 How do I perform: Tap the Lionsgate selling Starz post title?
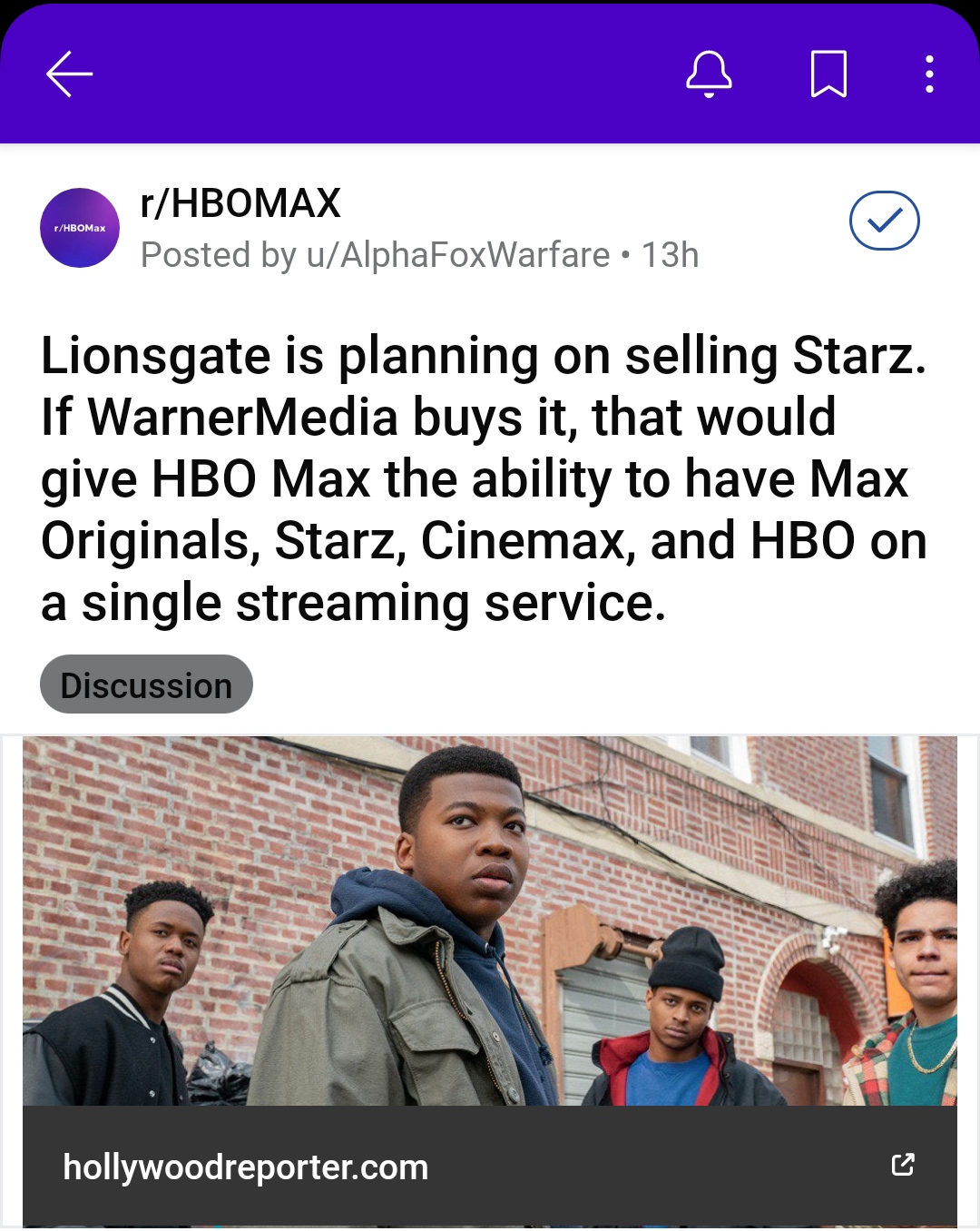485,478
